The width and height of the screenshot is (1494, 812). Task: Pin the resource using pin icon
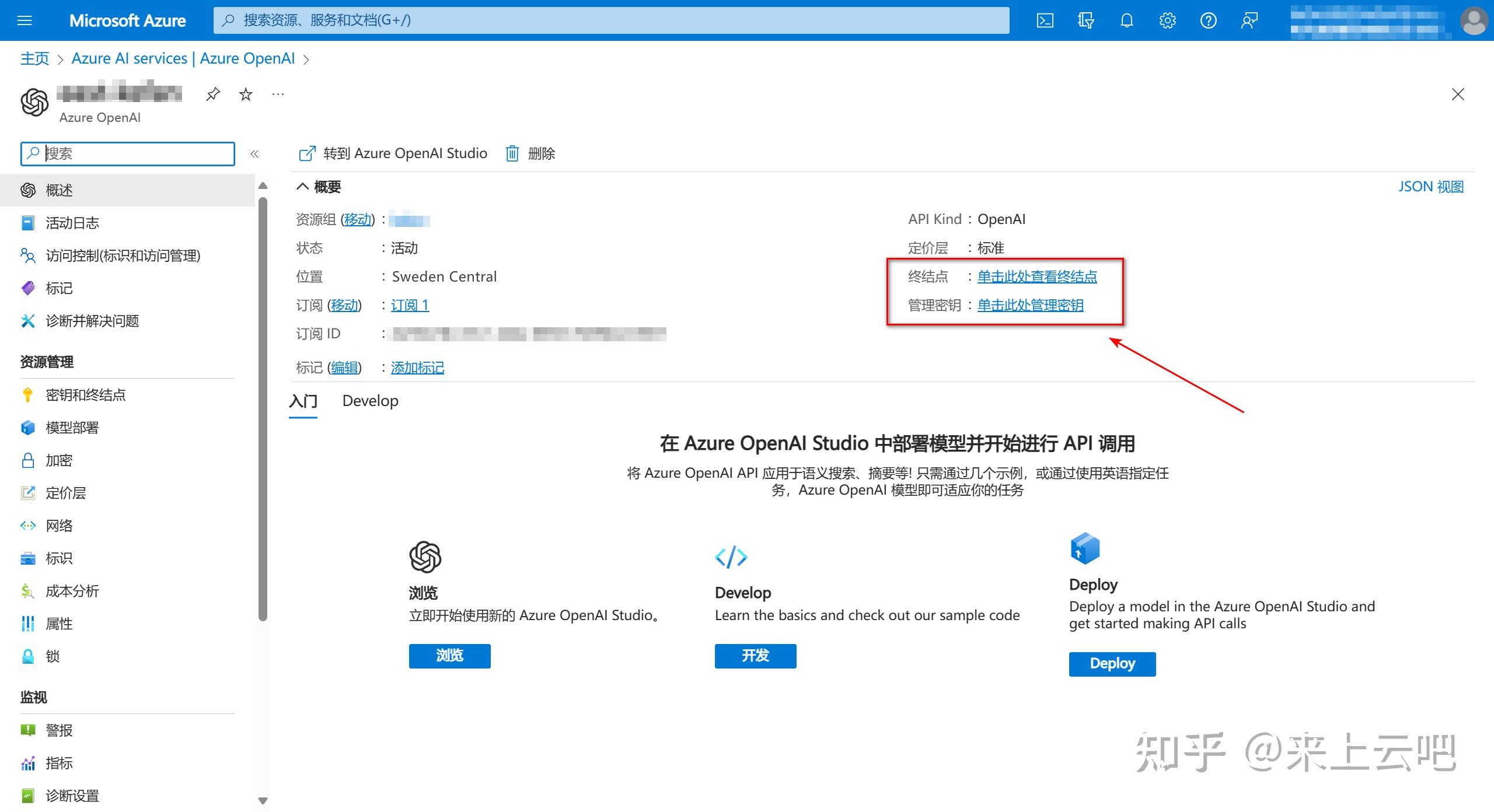pyautogui.click(x=213, y=94)
